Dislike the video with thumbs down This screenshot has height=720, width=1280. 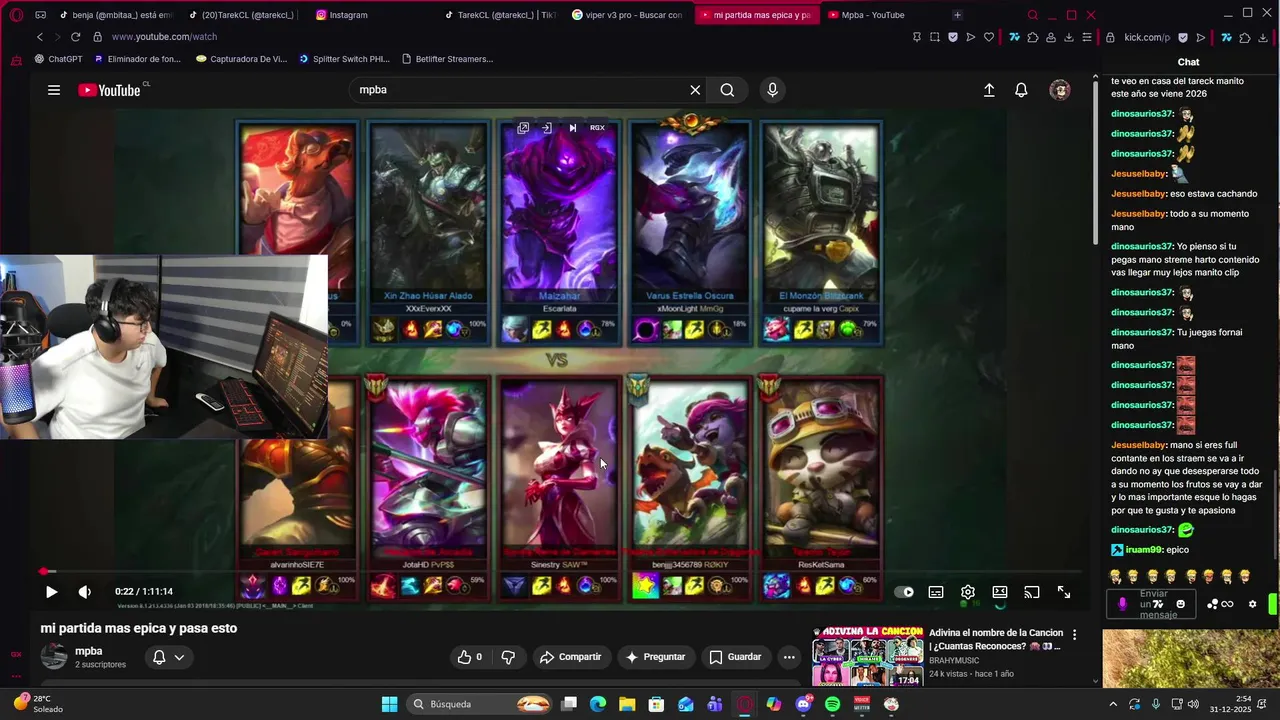(x=508, y=657)
